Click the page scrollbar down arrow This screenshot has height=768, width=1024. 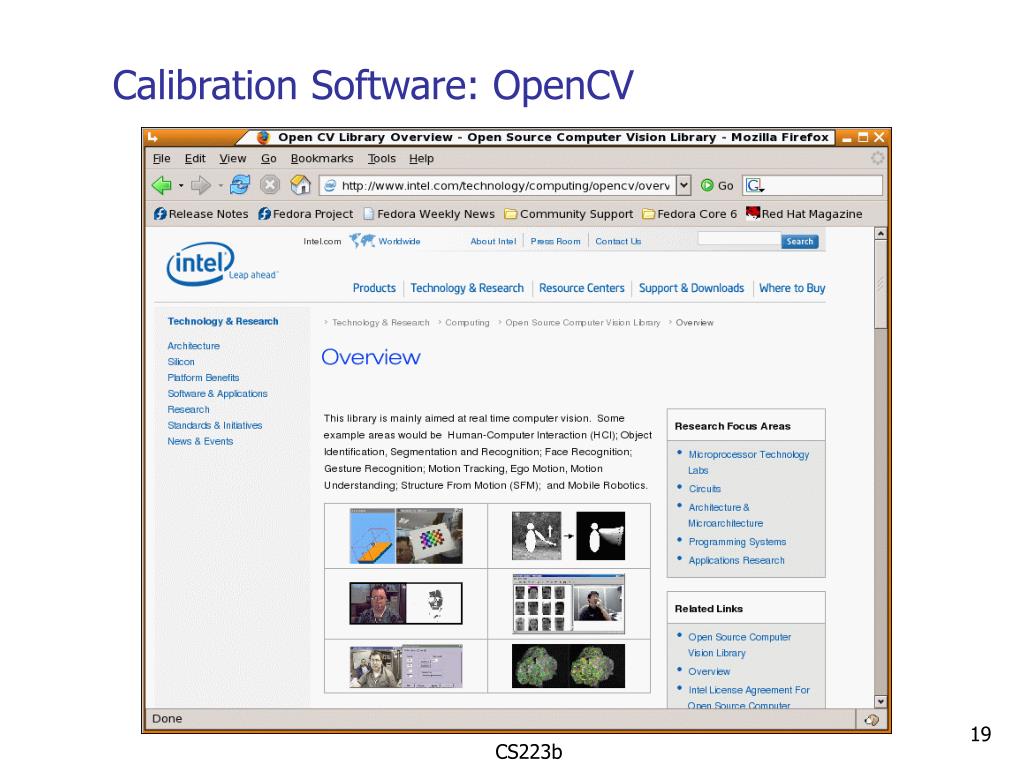point(880,701)
